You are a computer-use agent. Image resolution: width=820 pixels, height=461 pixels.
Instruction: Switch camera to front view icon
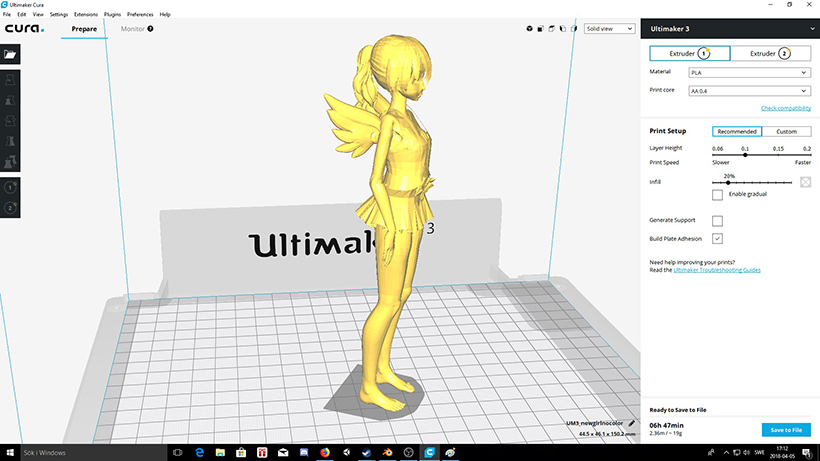pyautogui.click(x=540, y=29)
